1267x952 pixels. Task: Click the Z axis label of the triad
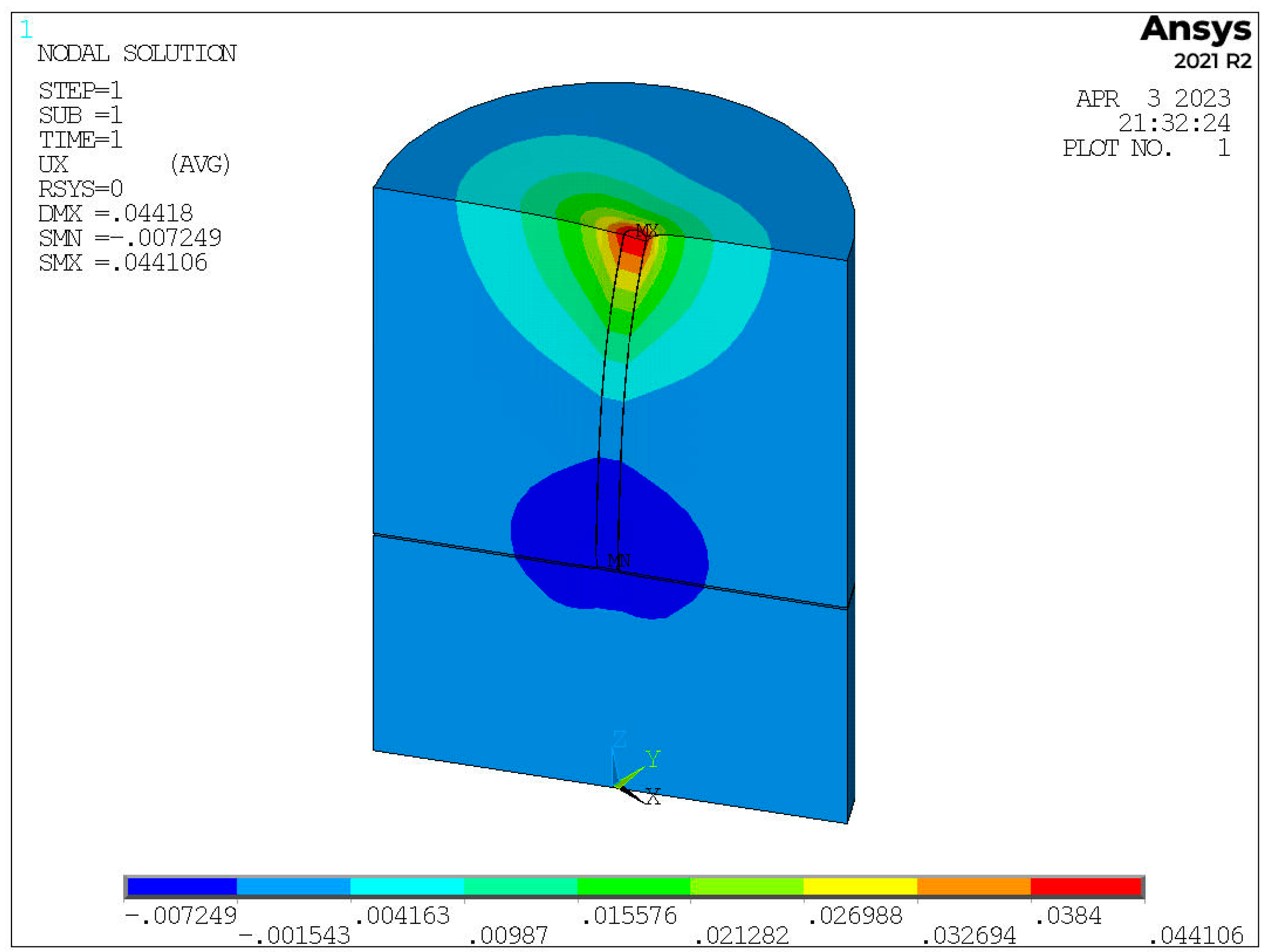coord(619,739)
